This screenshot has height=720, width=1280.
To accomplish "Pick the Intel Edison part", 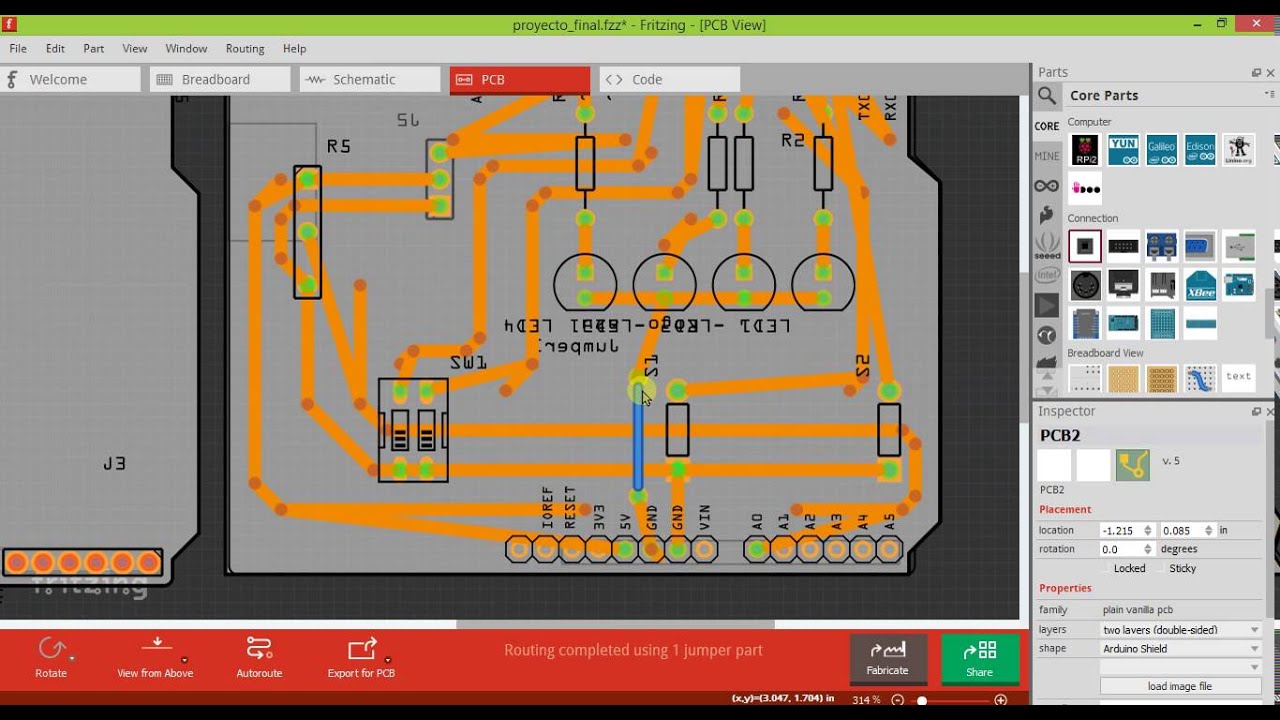I will click(x=1200, y=150).
